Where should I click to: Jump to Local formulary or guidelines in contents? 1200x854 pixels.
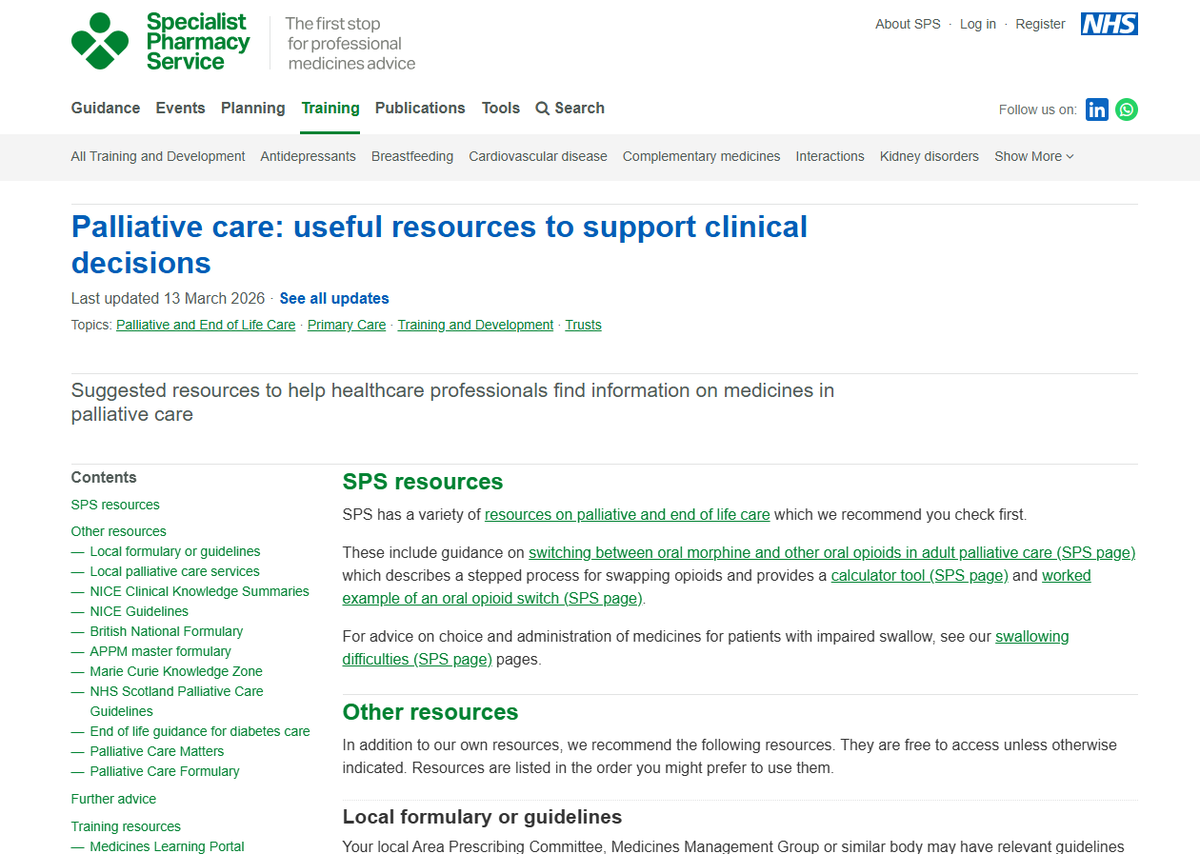pos(175,551)
